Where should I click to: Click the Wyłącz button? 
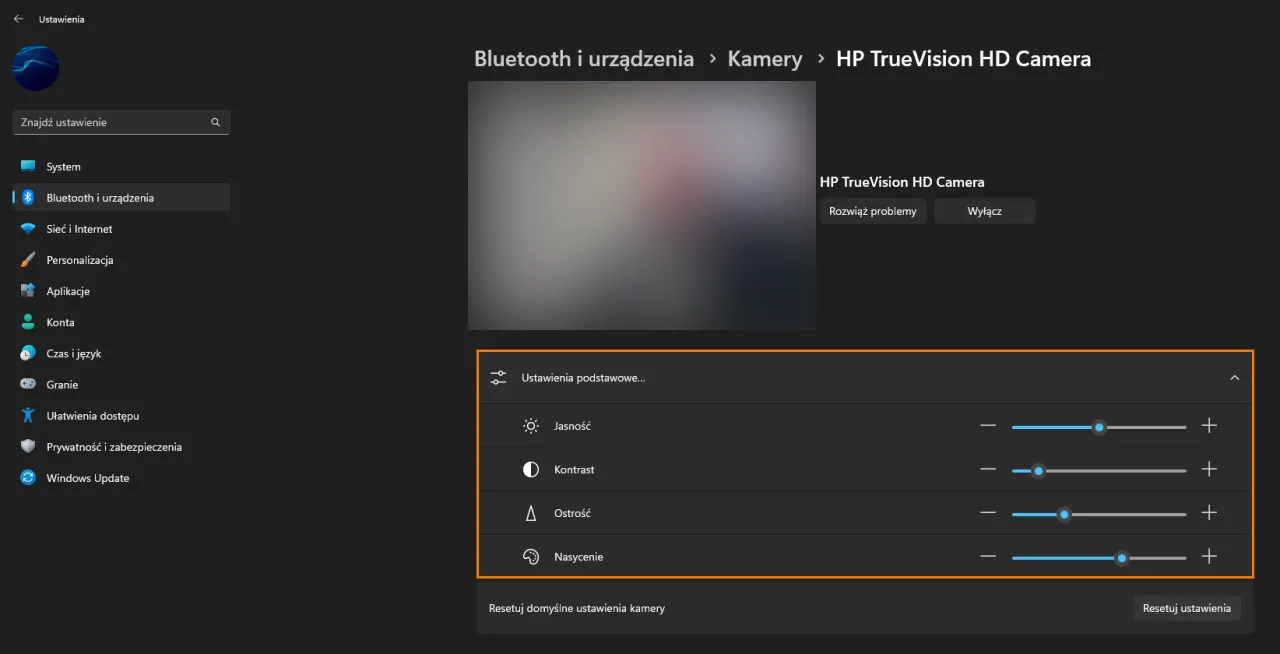tap(984, 210)
